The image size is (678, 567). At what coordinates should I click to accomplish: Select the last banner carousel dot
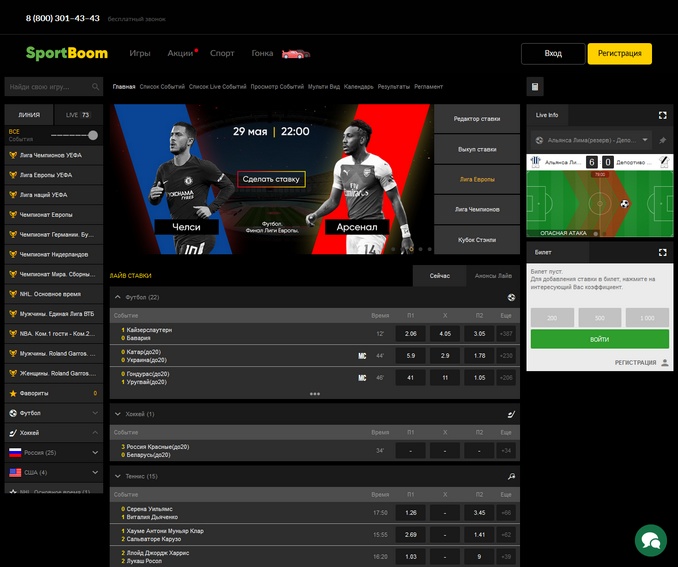[429, 249]
